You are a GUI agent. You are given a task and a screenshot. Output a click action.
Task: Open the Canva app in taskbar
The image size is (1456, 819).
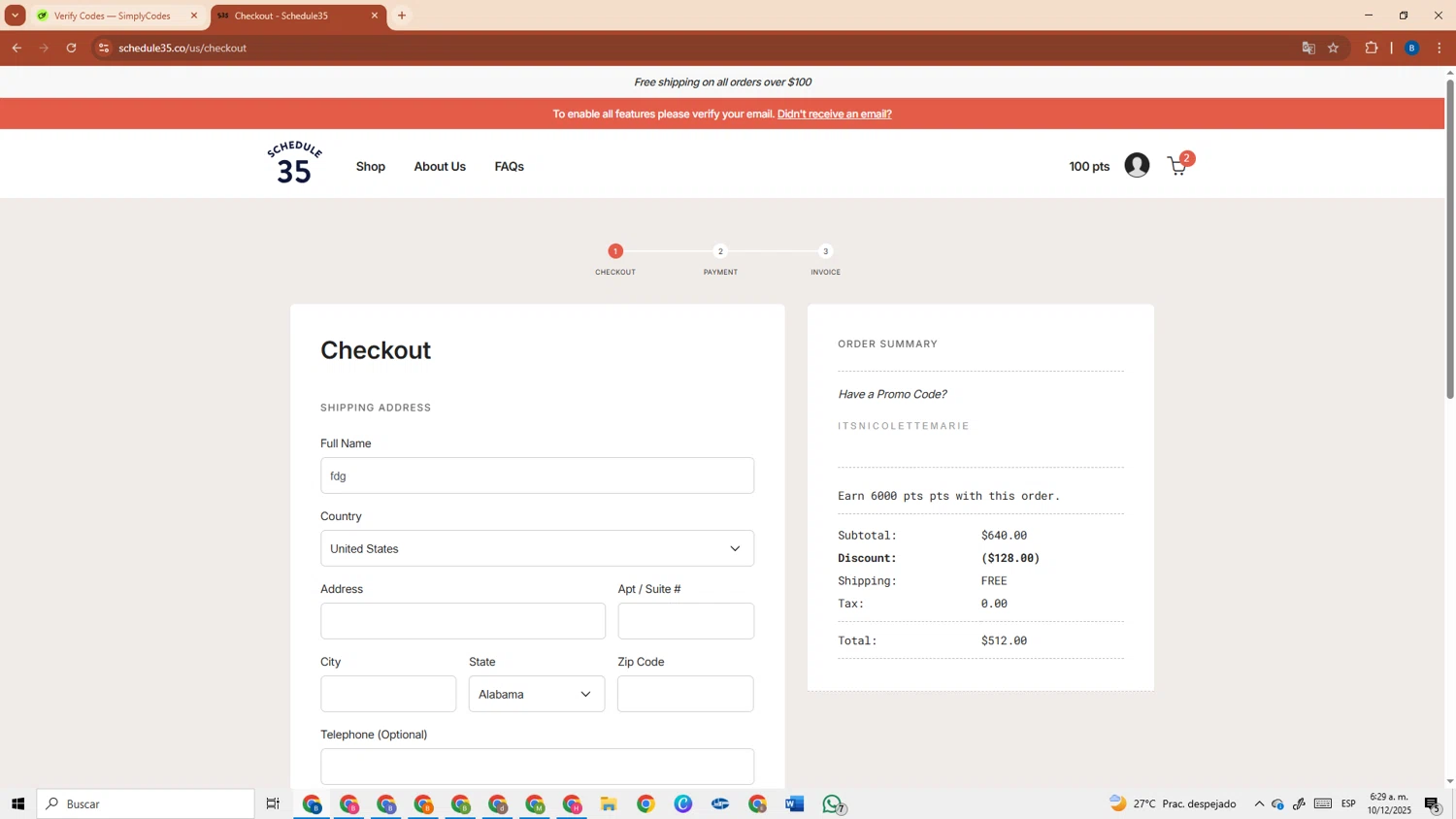tap(683, 803)
